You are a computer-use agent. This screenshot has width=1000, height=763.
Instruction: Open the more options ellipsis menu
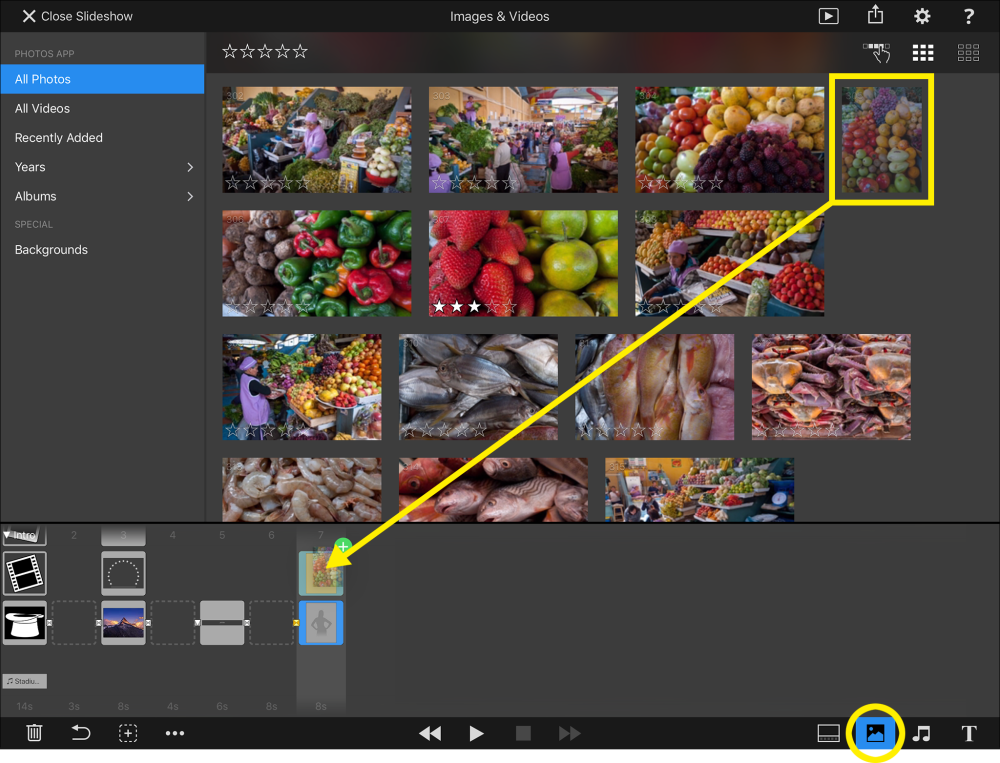[x=175, y=733]
